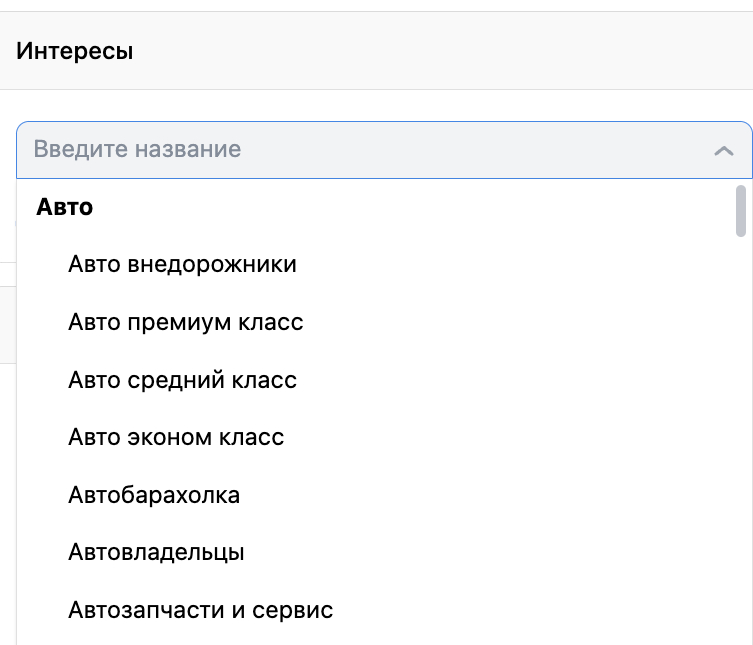
Task: Pick 'Авто средний класс' interest
Action: (182, 380)
